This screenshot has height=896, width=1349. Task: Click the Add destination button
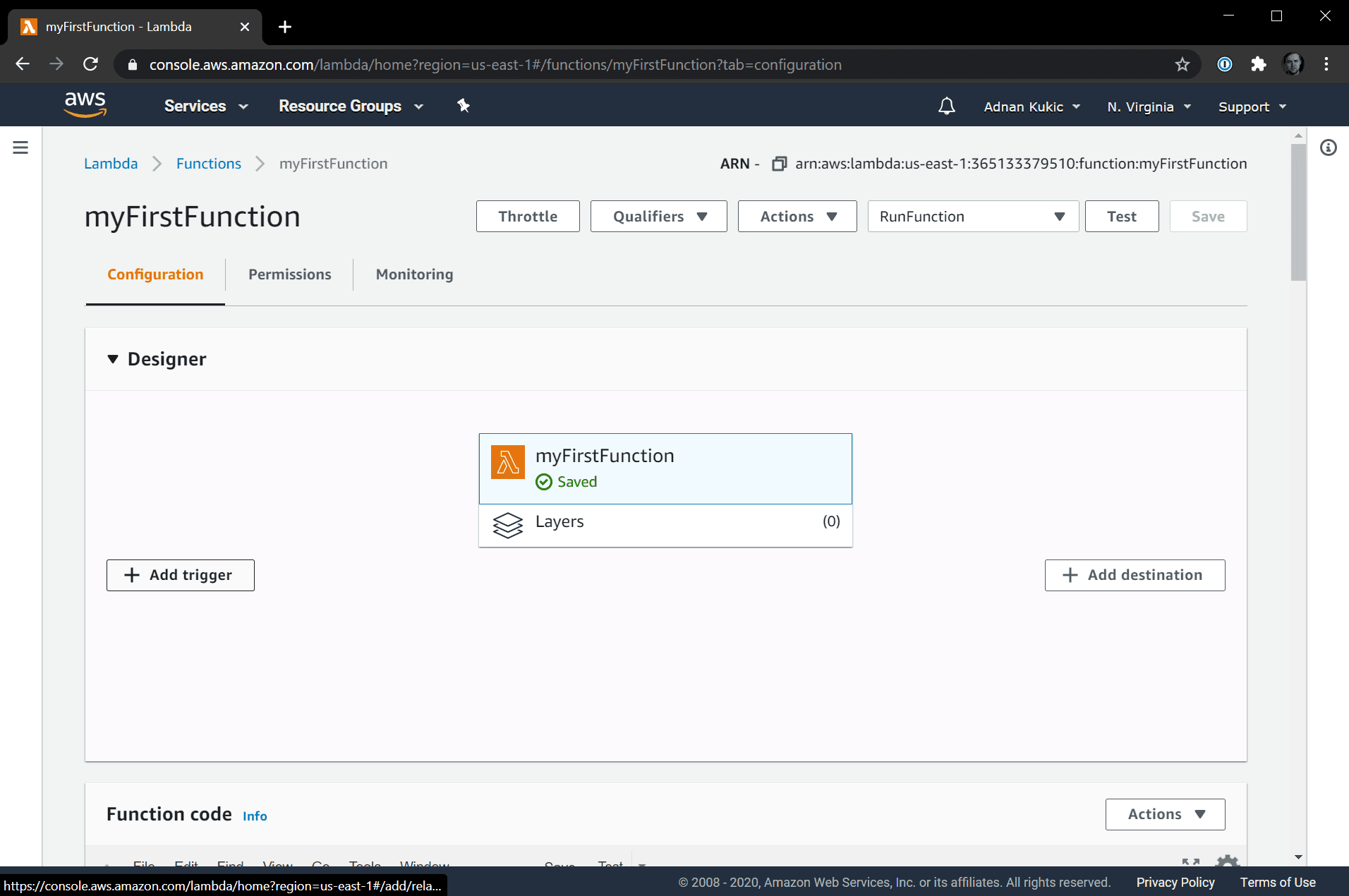pyautogui.click(x=1134, y=575)
